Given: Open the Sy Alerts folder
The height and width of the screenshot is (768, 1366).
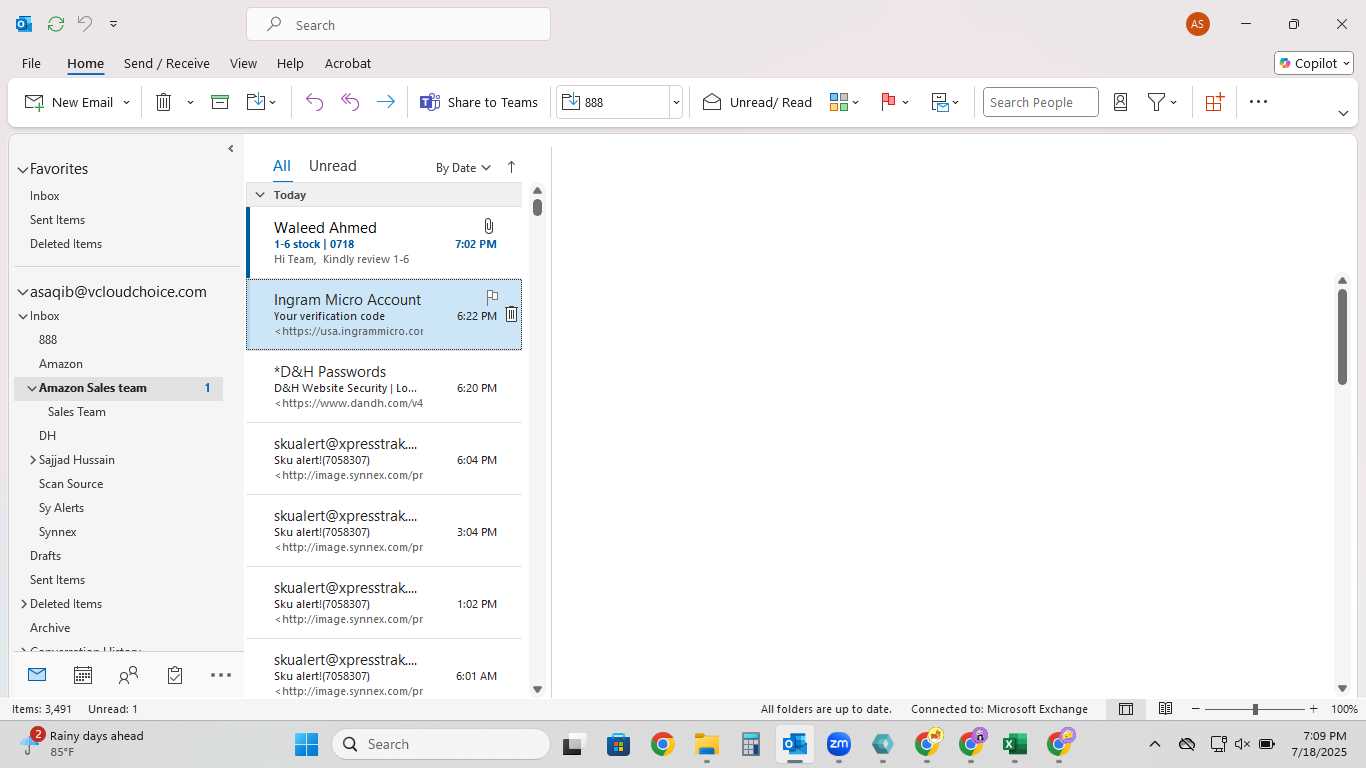Looking at the screenshot, I should pos(61,508).
